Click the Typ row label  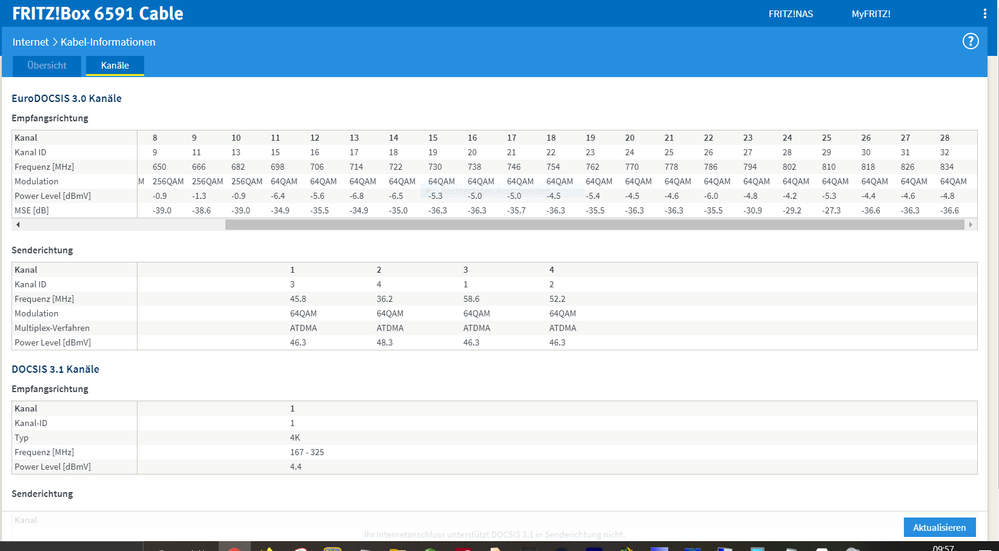22,438
